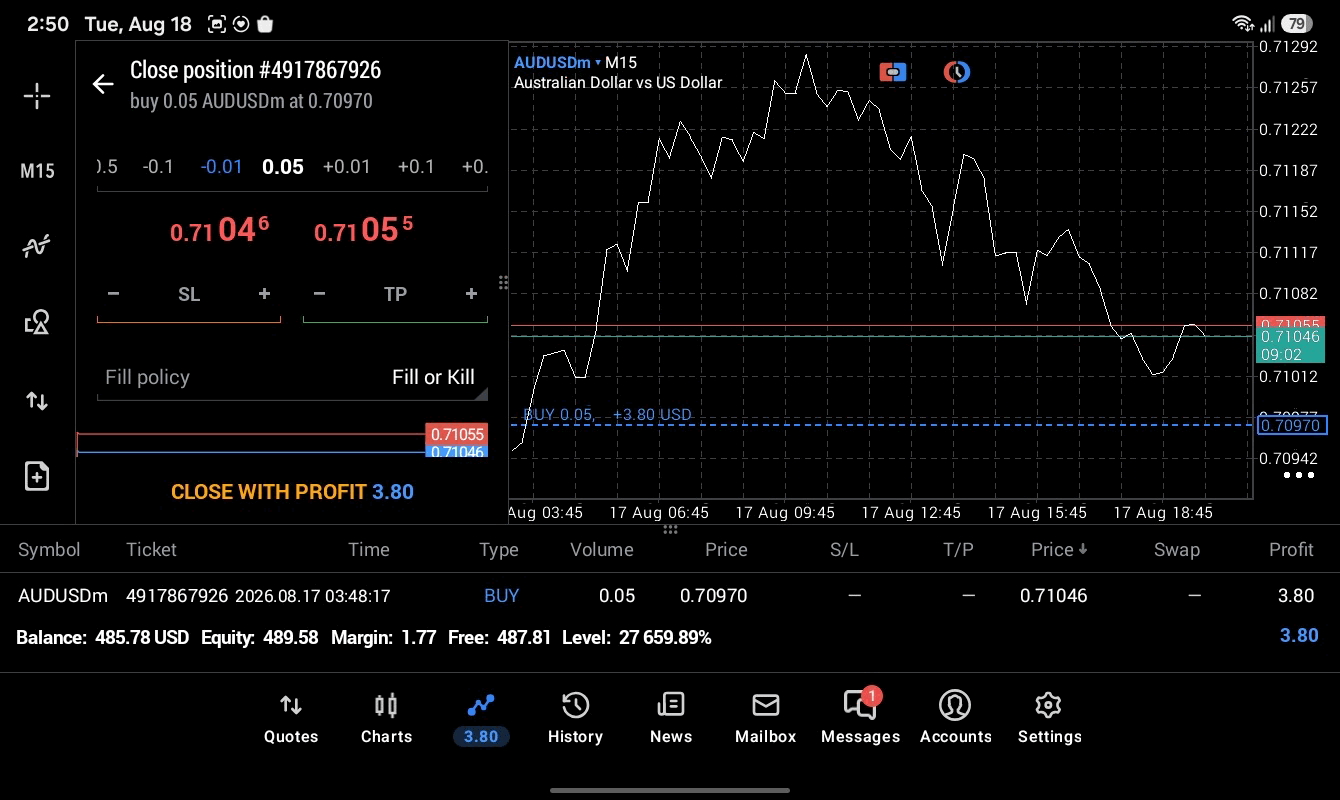This screenshot has height=800, width=1340.
Task: Open the indicators icon in left sidebar
Action: click(x=37, y=246)
